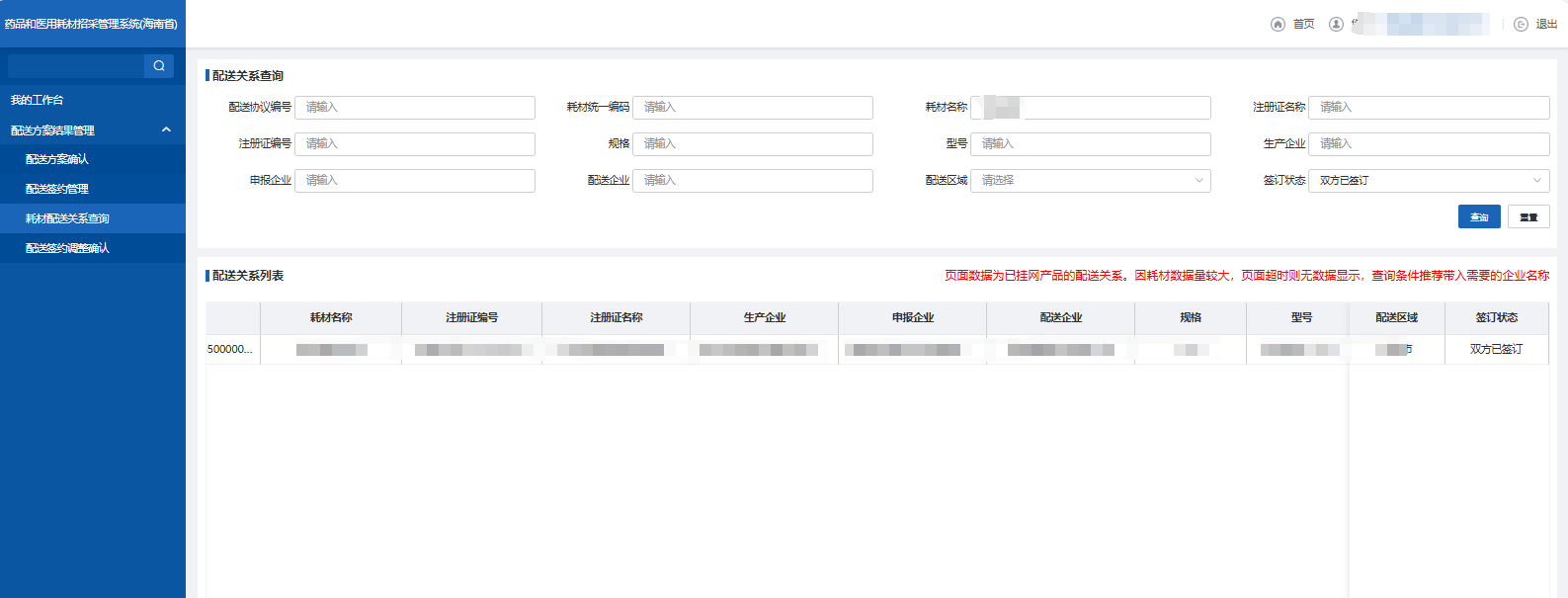Focus the 耗材统一编码 input field
The image size is (1568, 598).
752,108
